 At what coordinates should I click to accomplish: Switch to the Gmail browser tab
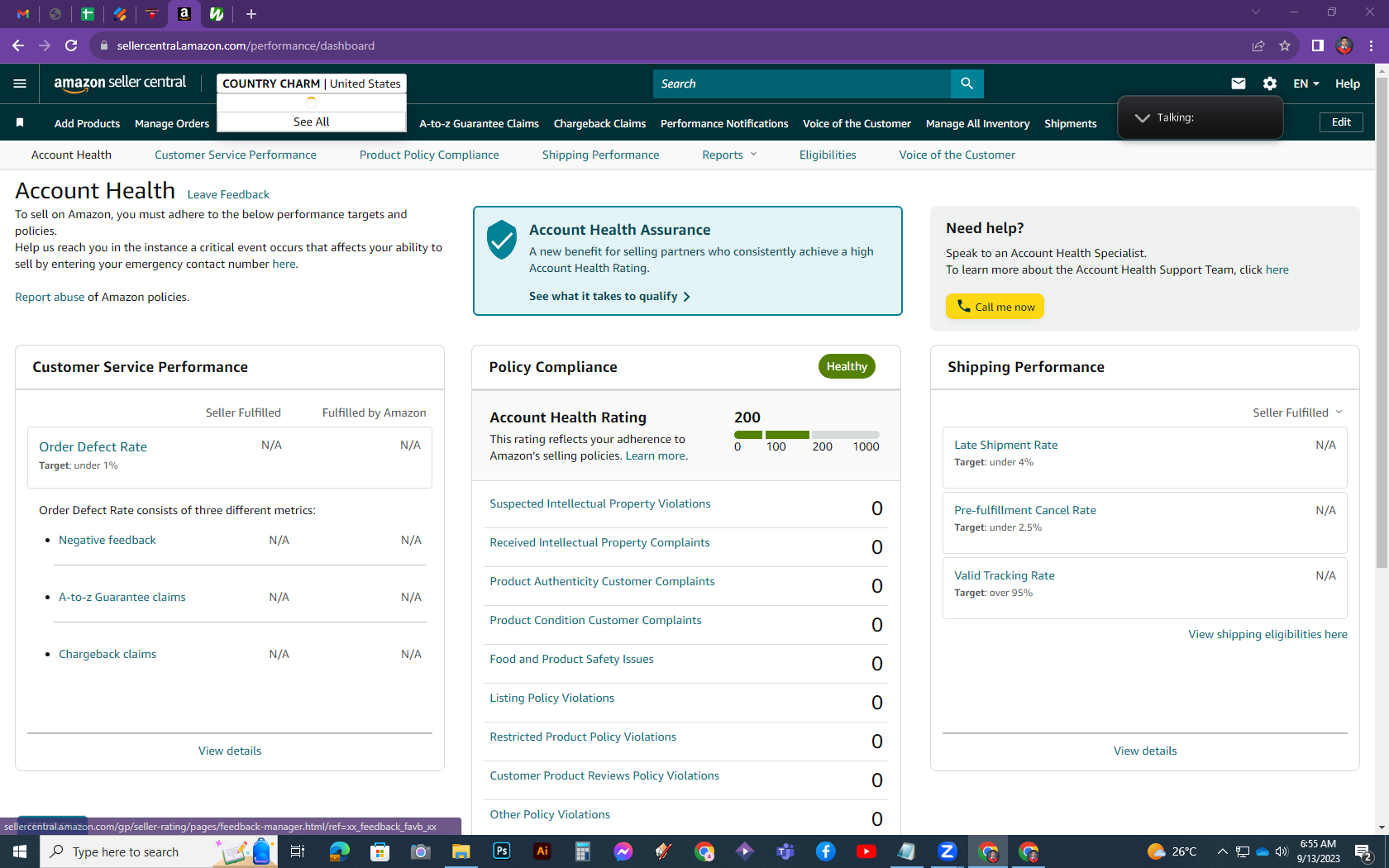click(x=23, y=14)
